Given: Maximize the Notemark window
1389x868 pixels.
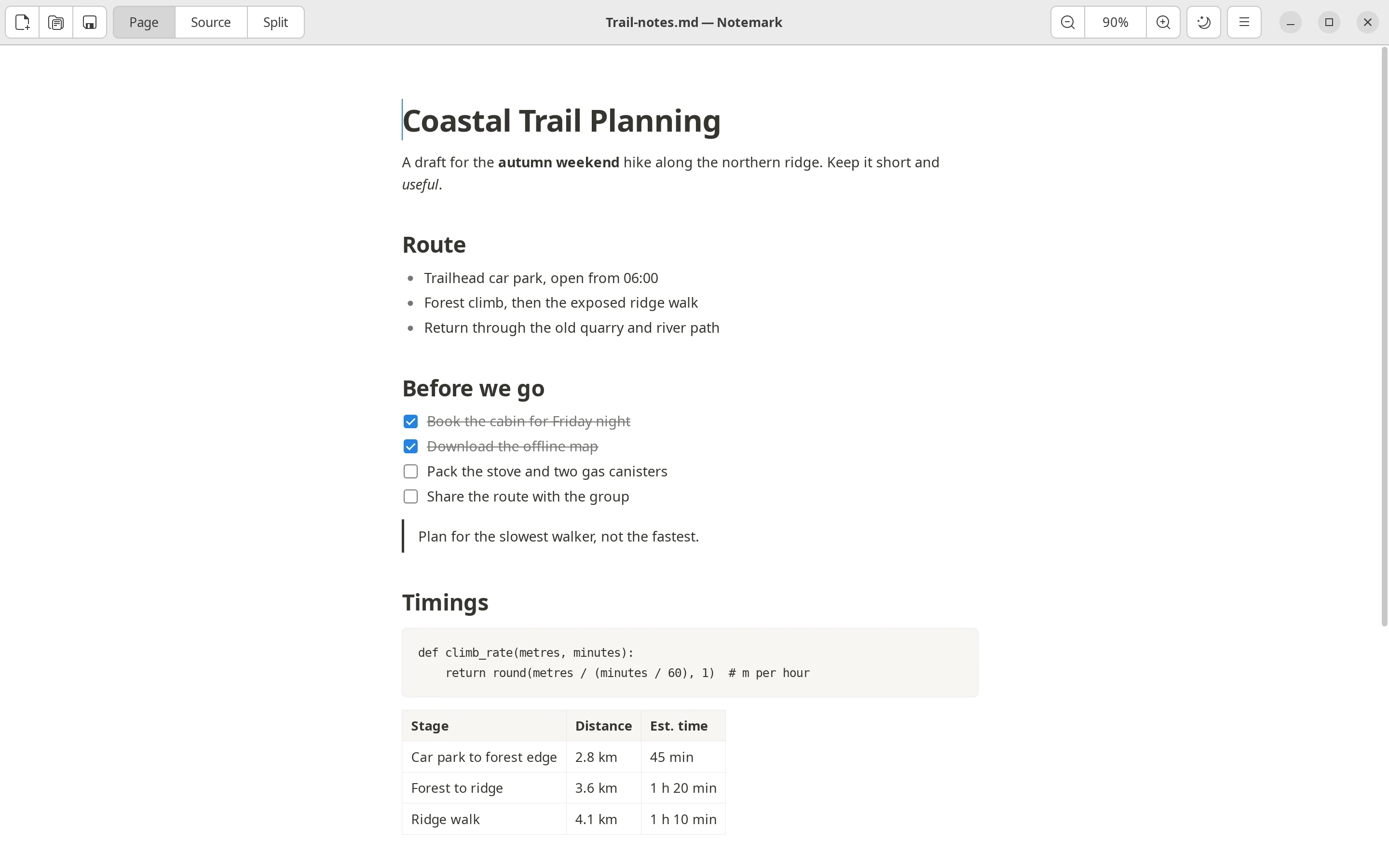Looking at the screenshot, I should 1329,22.
